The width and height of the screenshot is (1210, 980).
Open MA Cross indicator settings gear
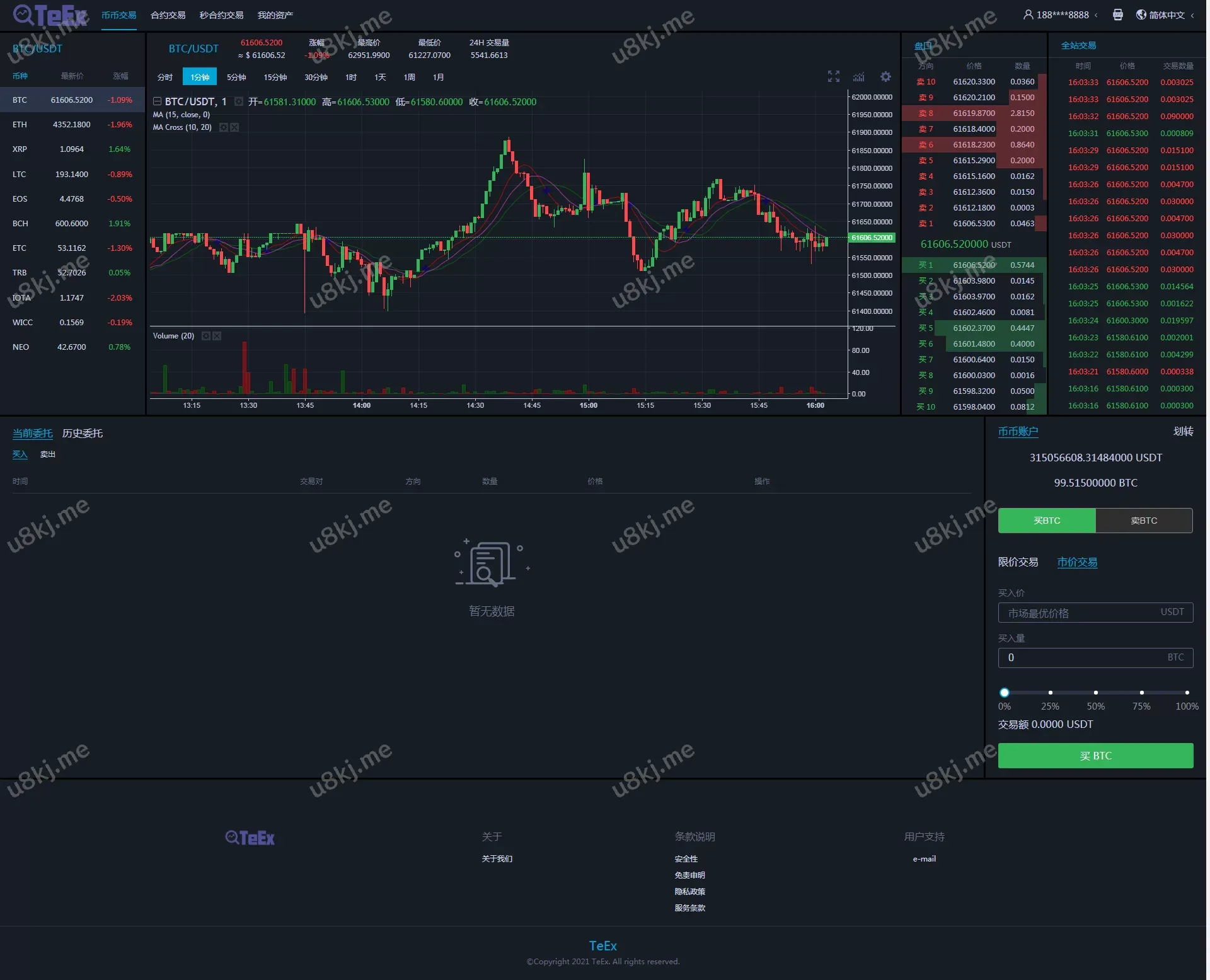click(224, 128)
